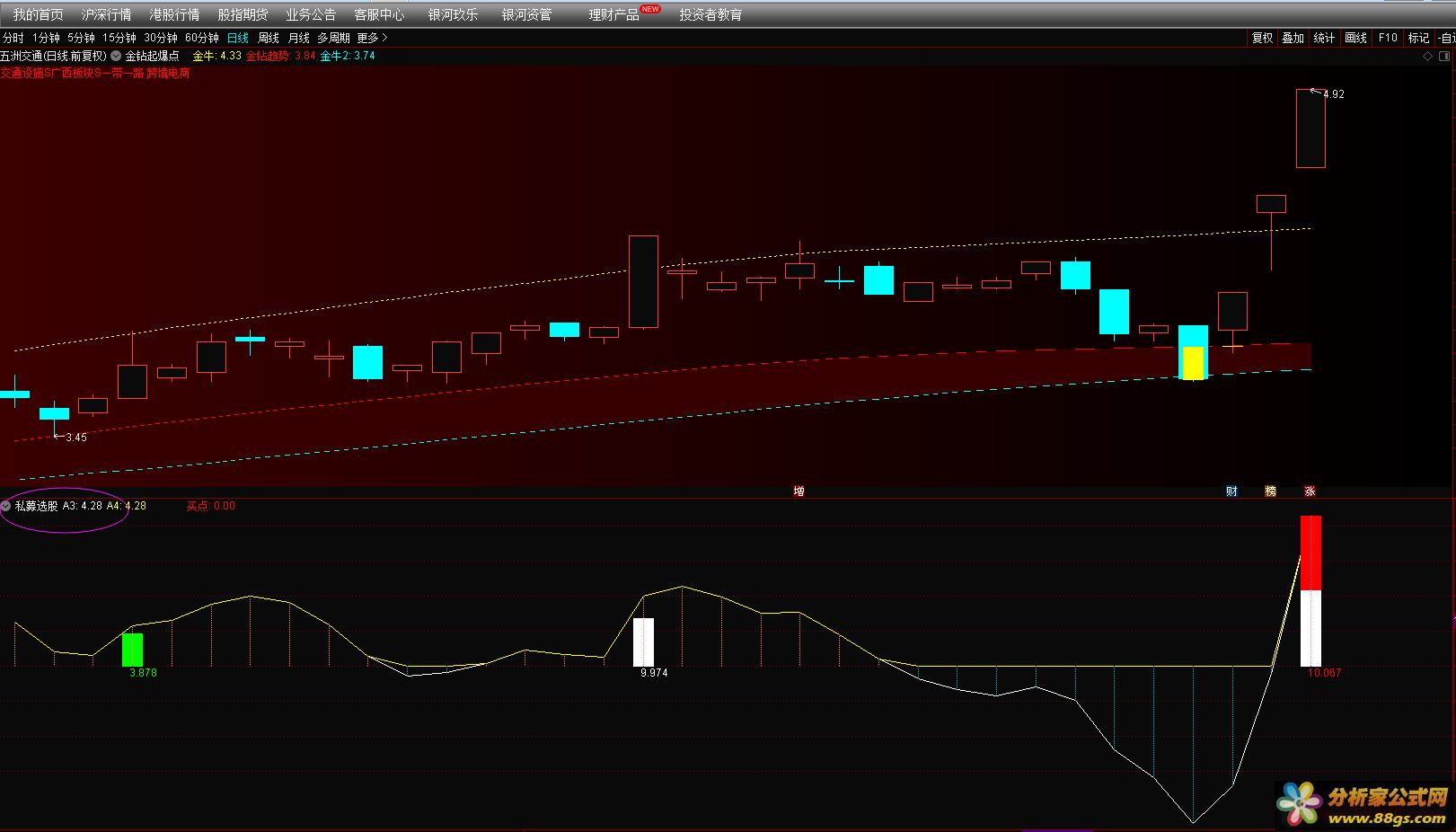
Task: Select tall candle at 4.92 high
Action: coord(1310,128)
